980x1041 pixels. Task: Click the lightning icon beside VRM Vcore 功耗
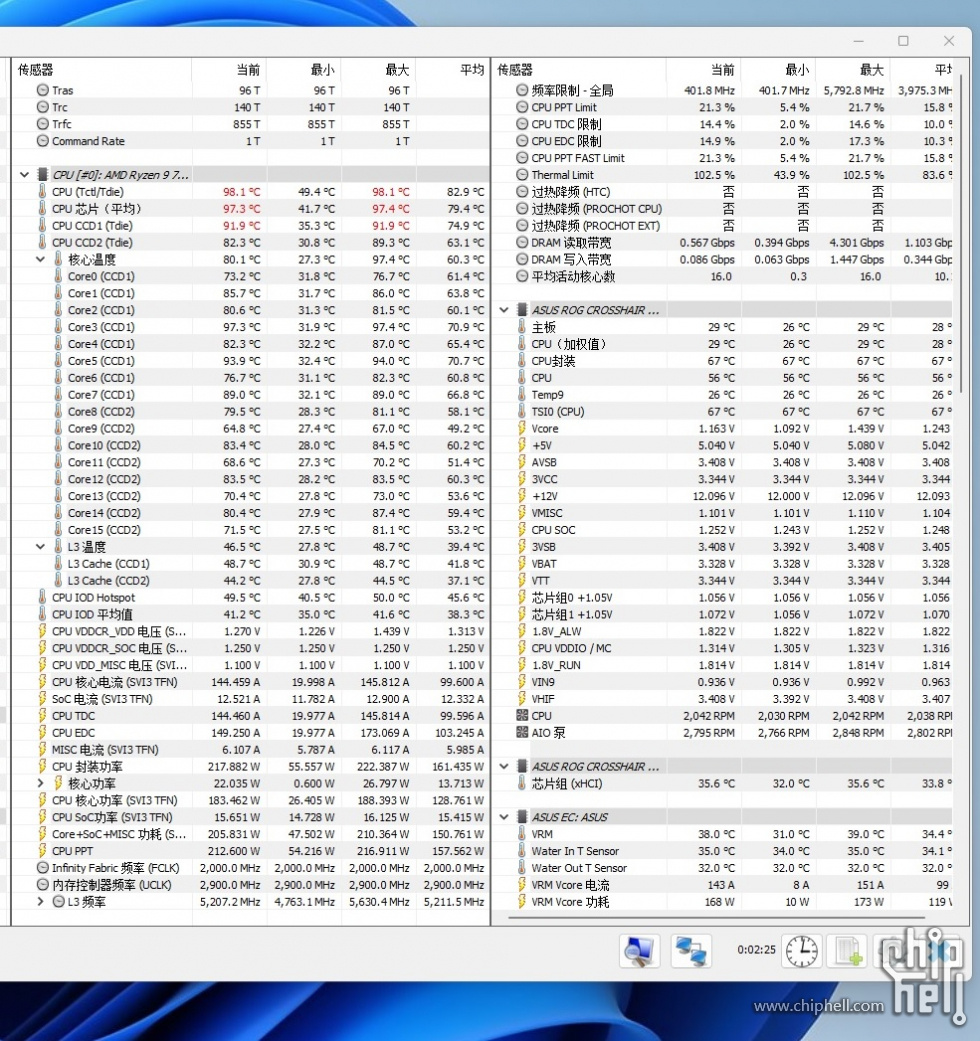(522, 902)
